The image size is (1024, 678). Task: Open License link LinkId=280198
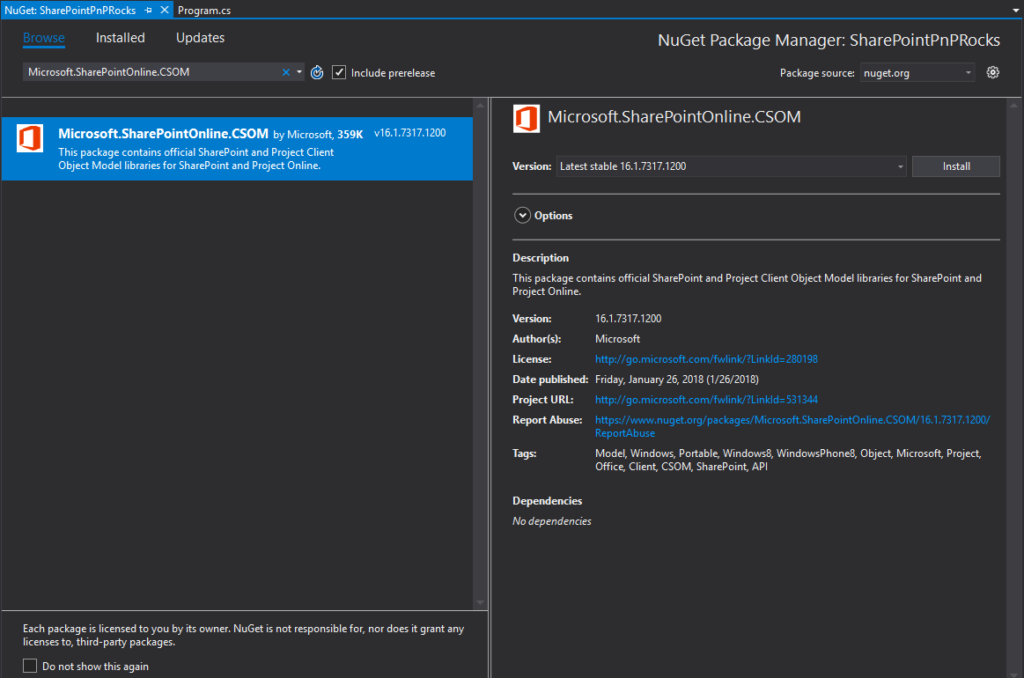(706, 359)
